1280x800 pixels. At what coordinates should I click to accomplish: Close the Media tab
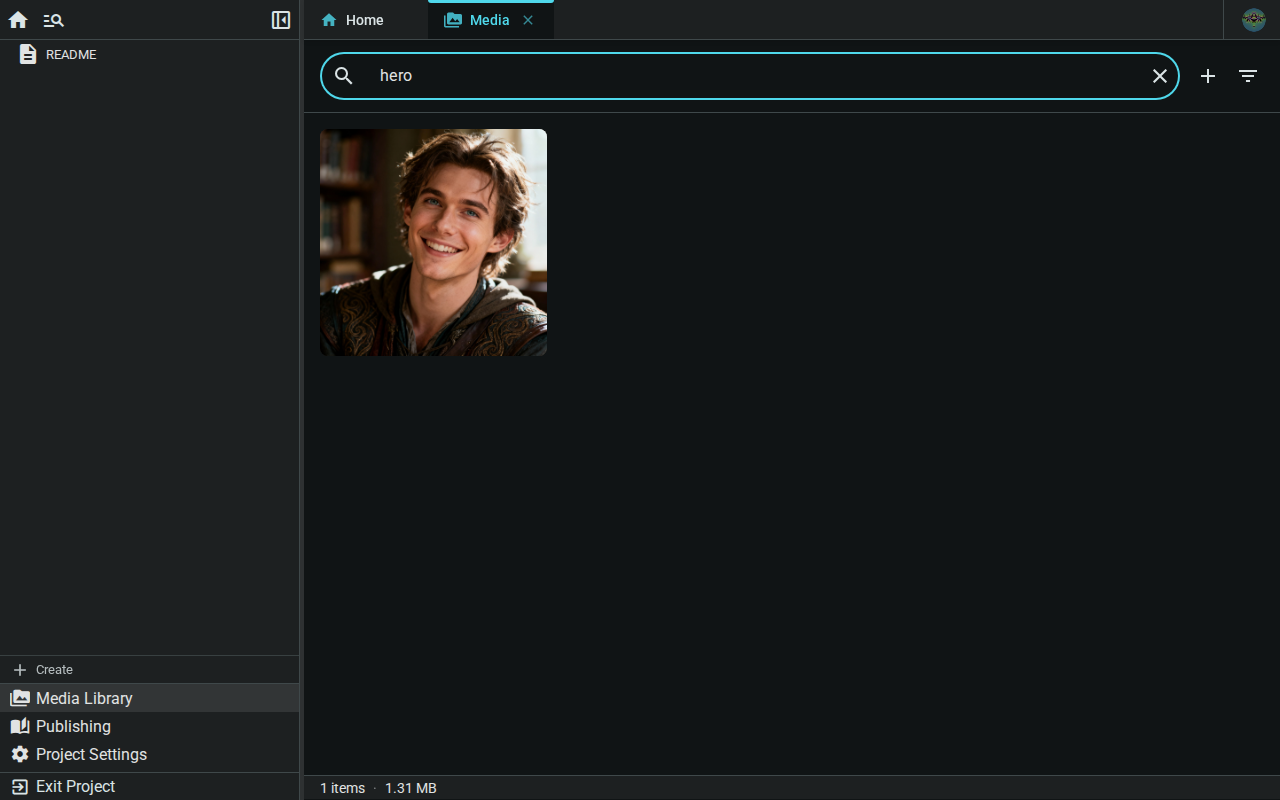click(528, 20)
